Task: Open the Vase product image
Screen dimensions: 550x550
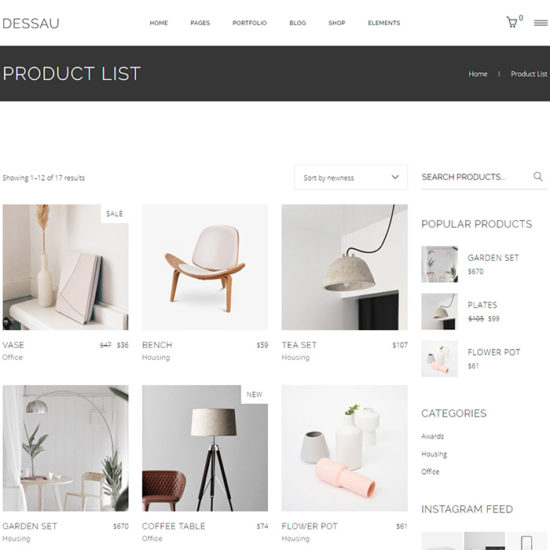Action: click(x=66, y=267)
